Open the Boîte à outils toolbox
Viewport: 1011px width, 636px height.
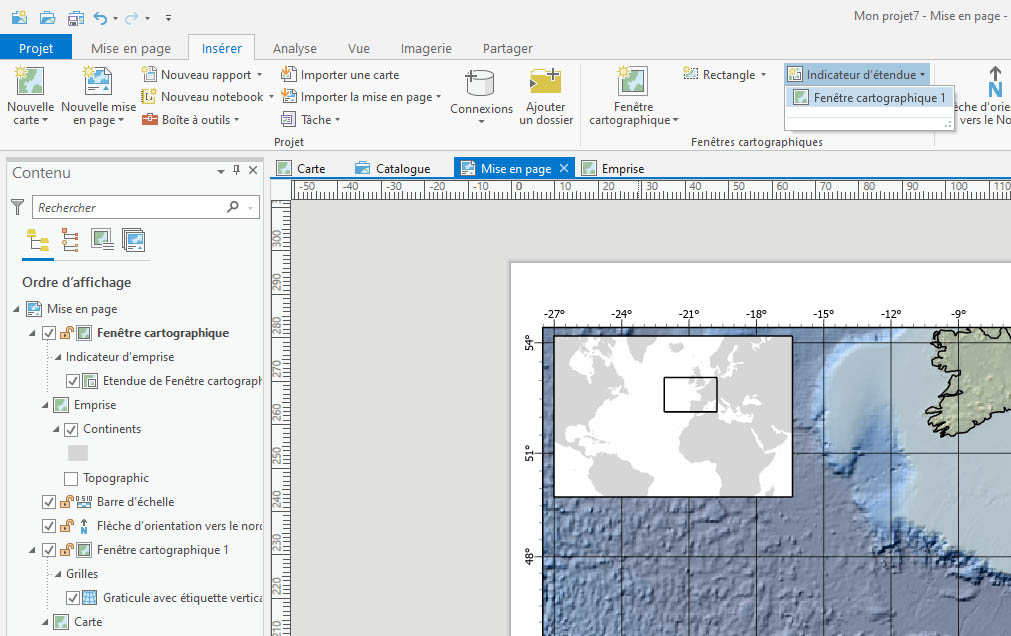click(x=150, y=120)
